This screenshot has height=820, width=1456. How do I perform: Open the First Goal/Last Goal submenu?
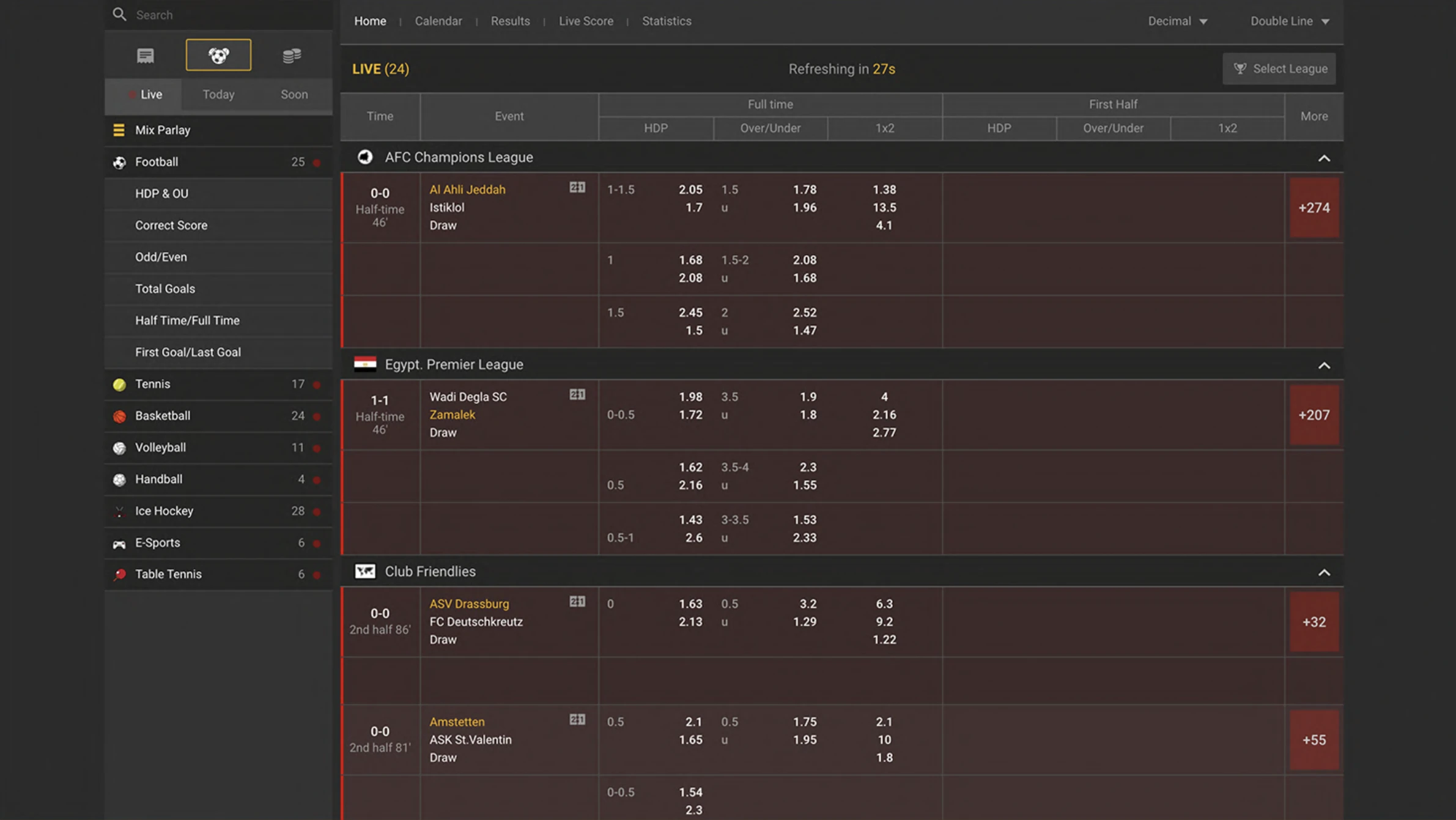[x=219, y=353]
